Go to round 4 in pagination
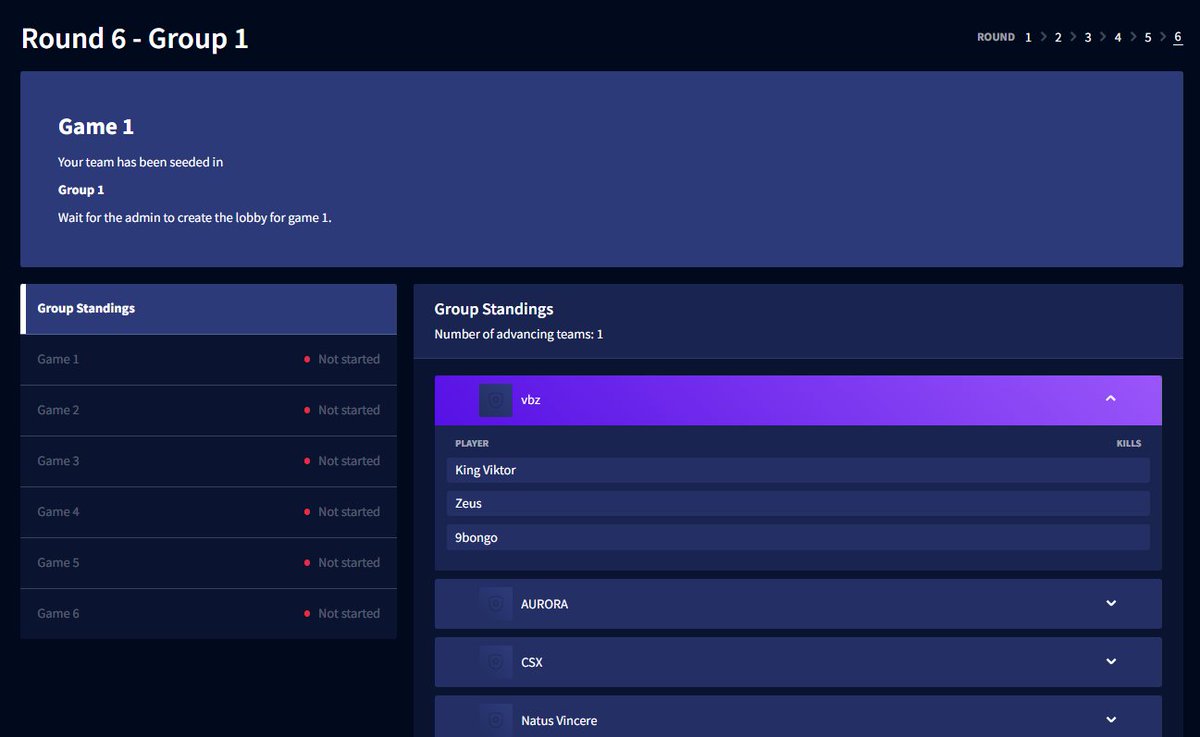 (1118, 37)
